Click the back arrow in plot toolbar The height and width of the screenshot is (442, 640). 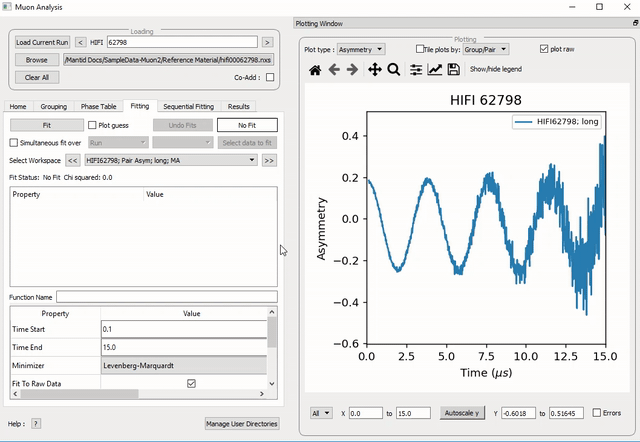(334, 70)
